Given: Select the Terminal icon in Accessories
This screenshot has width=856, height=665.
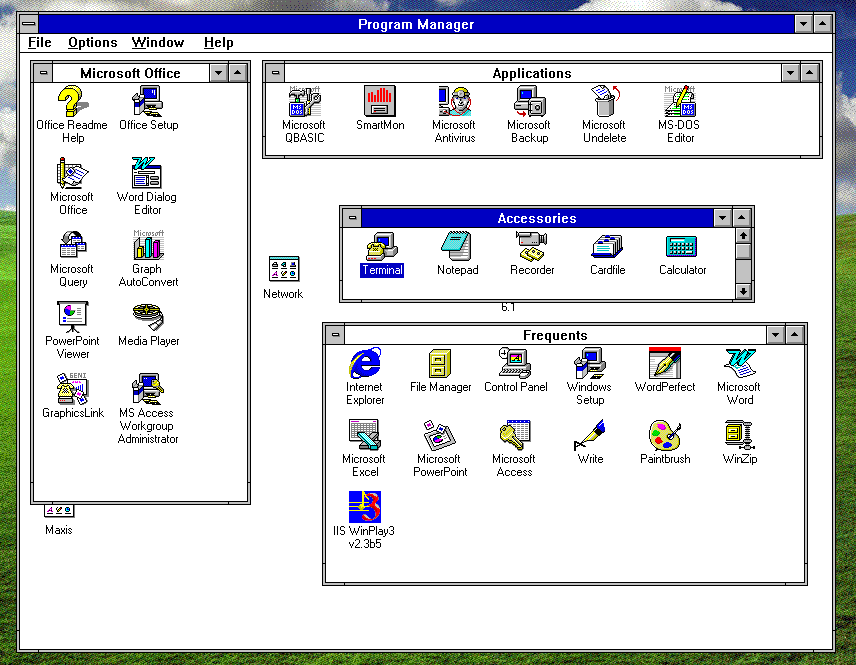Looking at the screenshot, I should [x=382, y=247].
